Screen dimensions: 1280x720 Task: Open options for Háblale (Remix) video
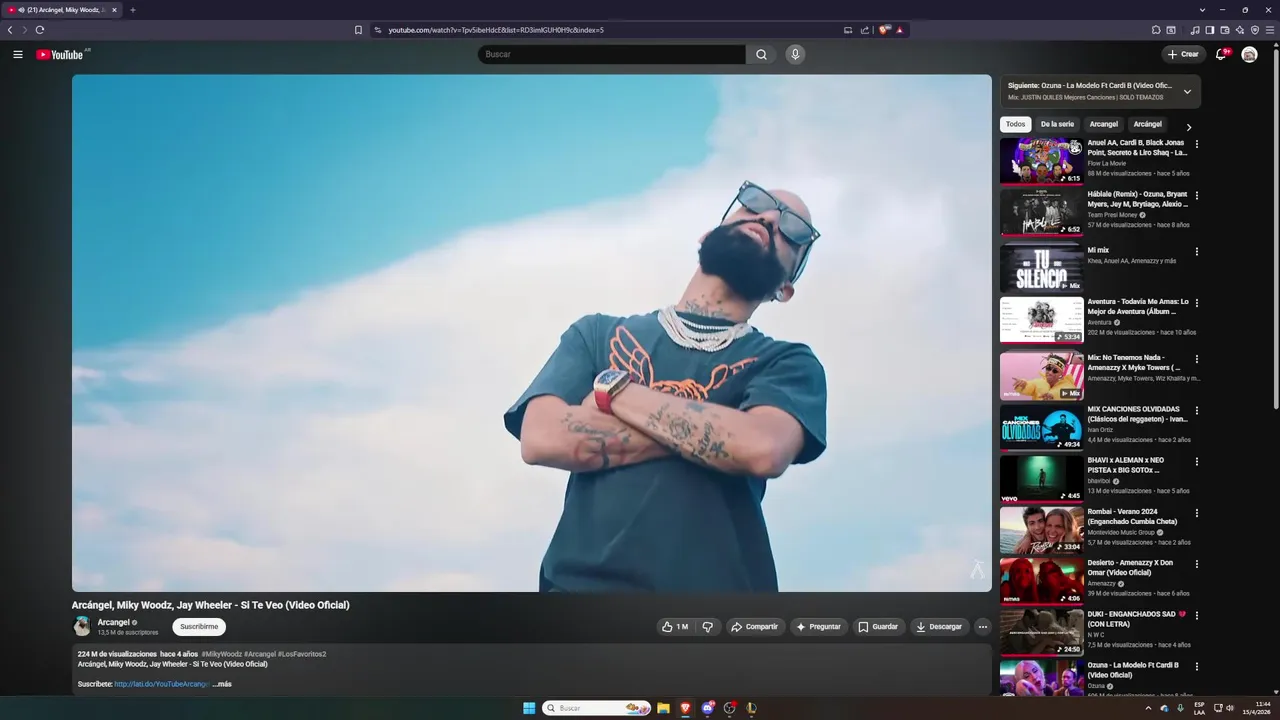tap(1196, 195)
